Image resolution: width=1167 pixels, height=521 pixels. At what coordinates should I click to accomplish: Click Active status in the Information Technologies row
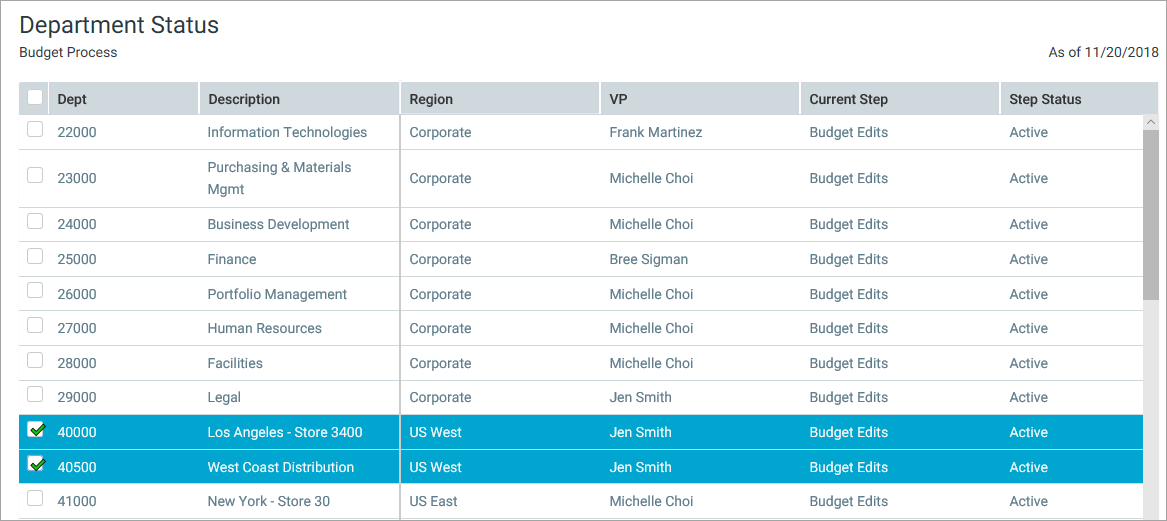(x=1029, y=132)
